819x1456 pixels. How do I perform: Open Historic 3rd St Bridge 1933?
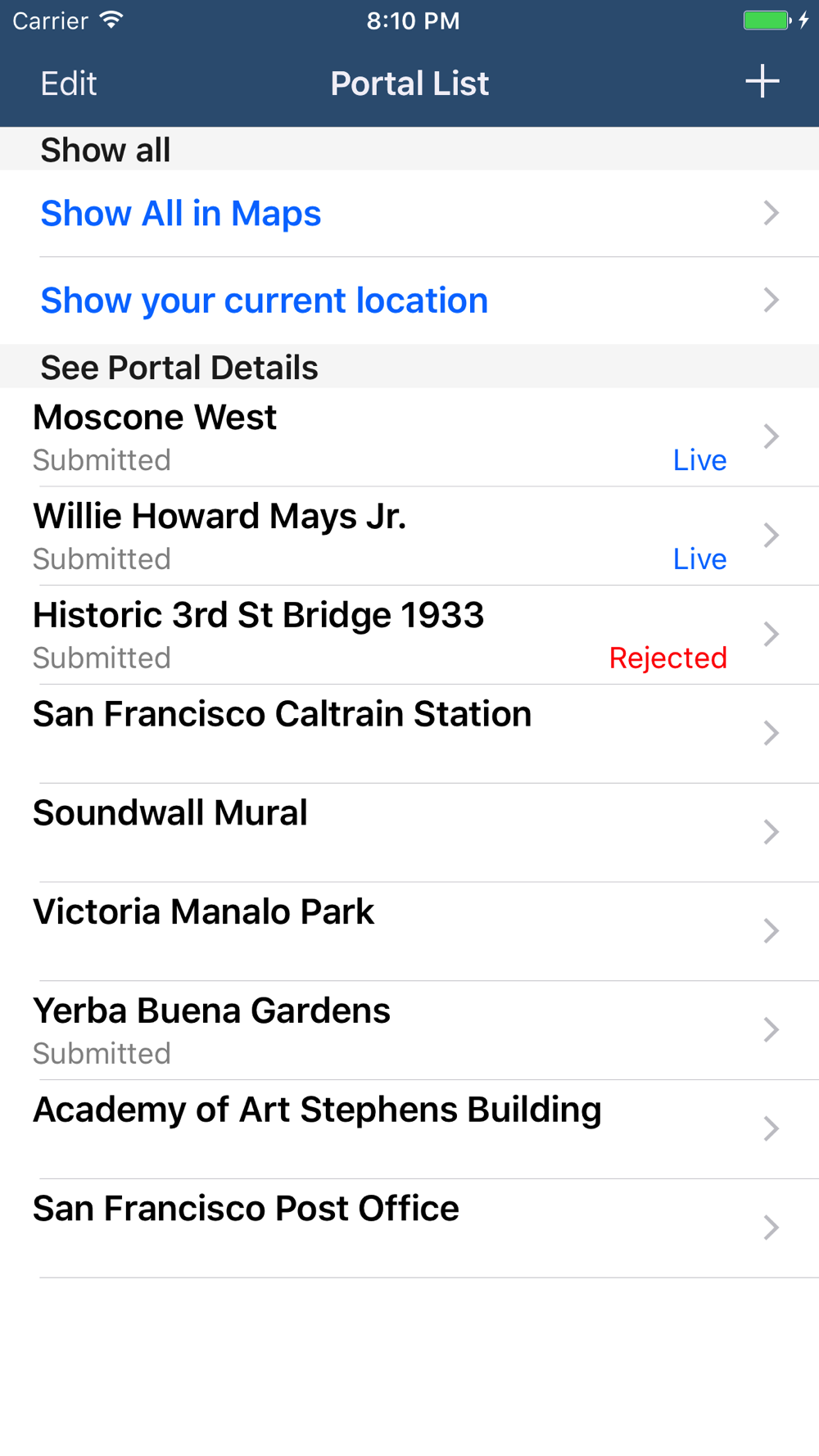[259, 616]
